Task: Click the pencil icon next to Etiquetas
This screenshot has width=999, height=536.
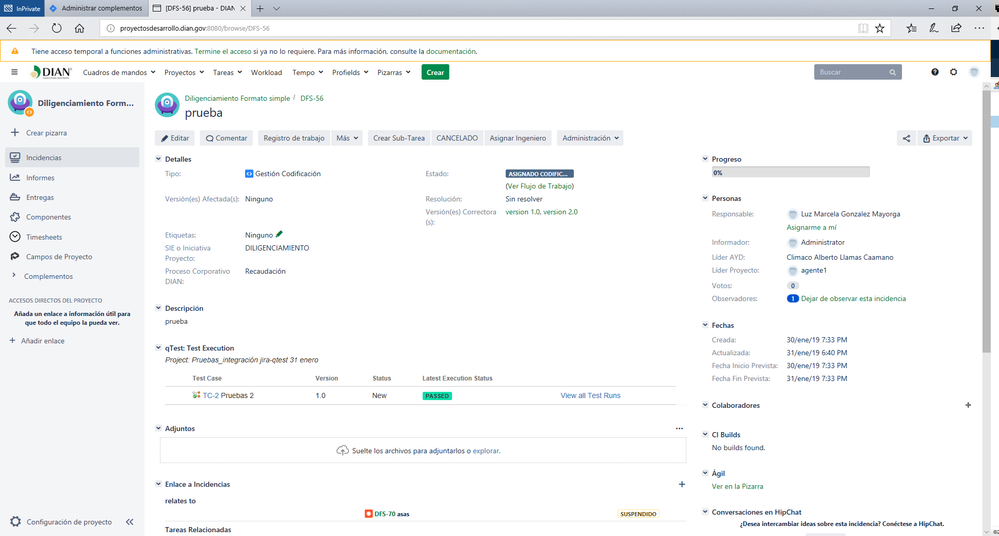Action: click(279, 235)
